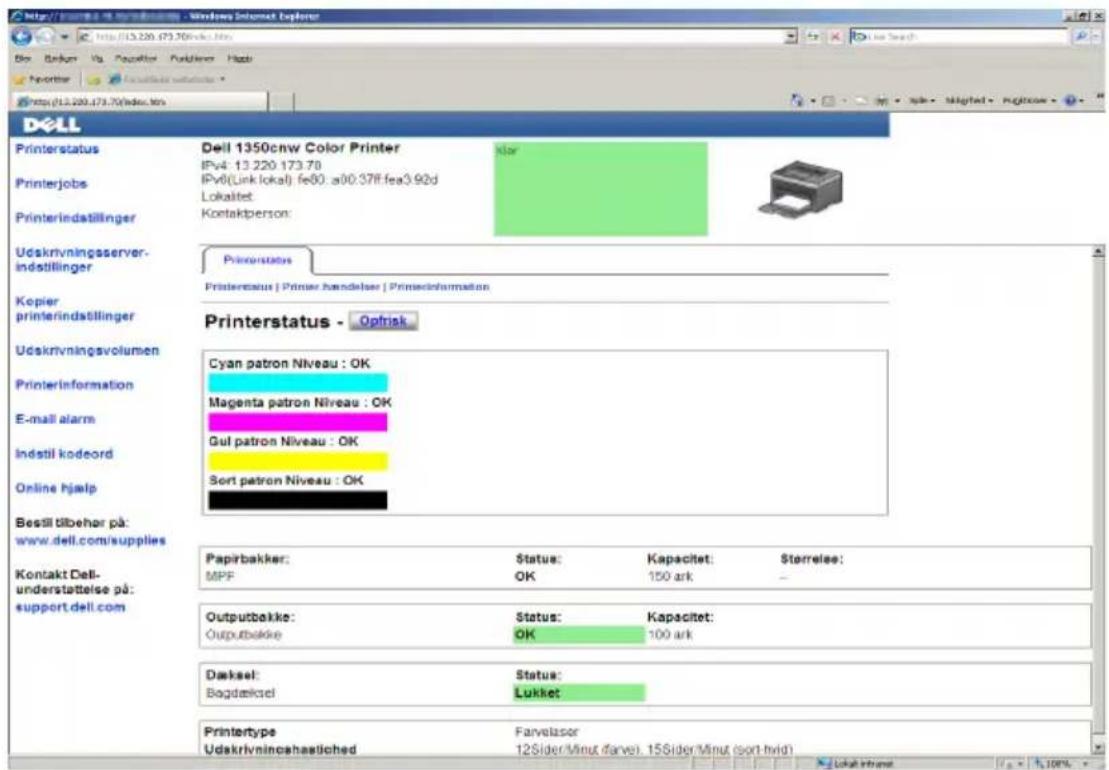Follow the support.dell.com link
The height and width of the screenshot is (770, 1109).
pos(70,607)
